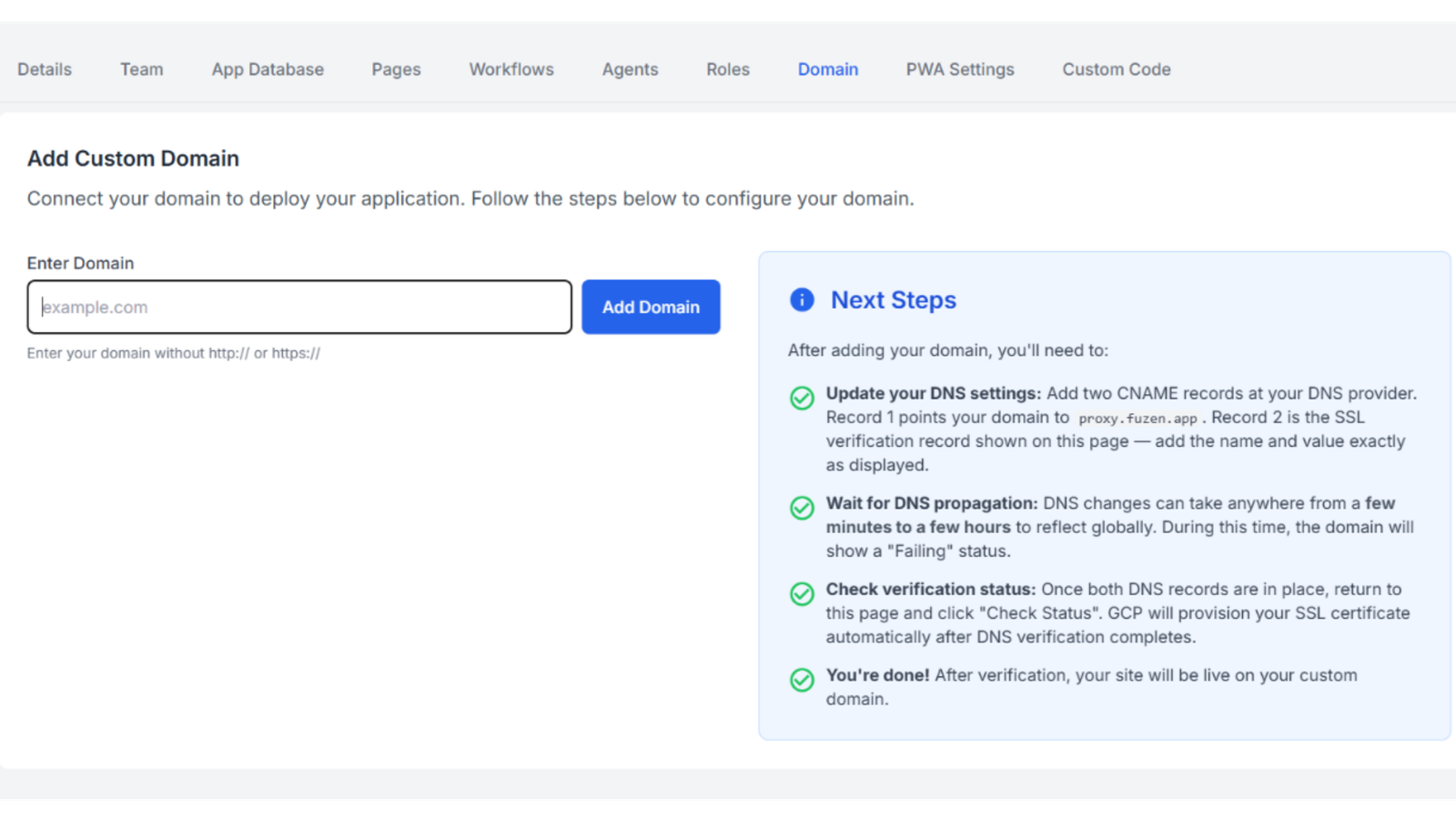Click the Add Custom Domain heading
Image resolution: width=1456 pixels, height=819 pixels.
pos(133,158)
